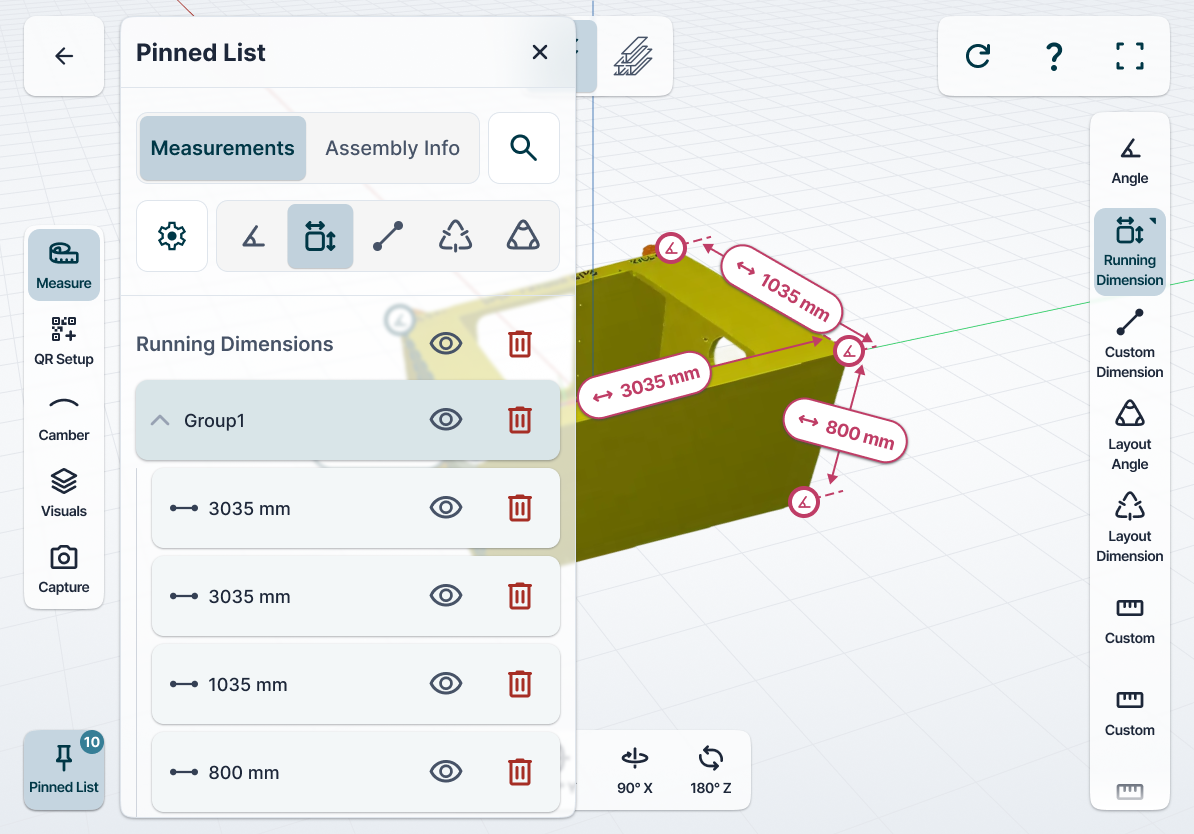Filter list by angle measurements
The width and height of the screenshot is (1194, 834).
(x=254, y=236)
